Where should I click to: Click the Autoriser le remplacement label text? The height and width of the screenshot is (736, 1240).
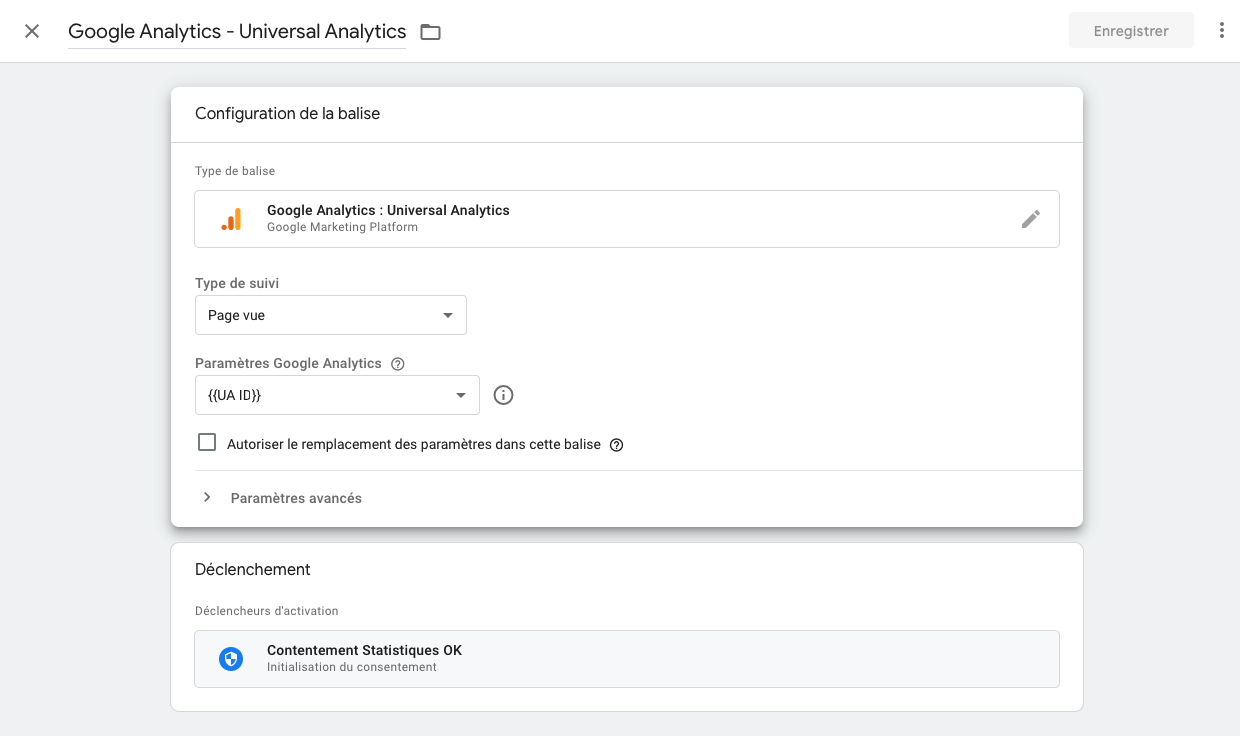click(x=413, y=445)
